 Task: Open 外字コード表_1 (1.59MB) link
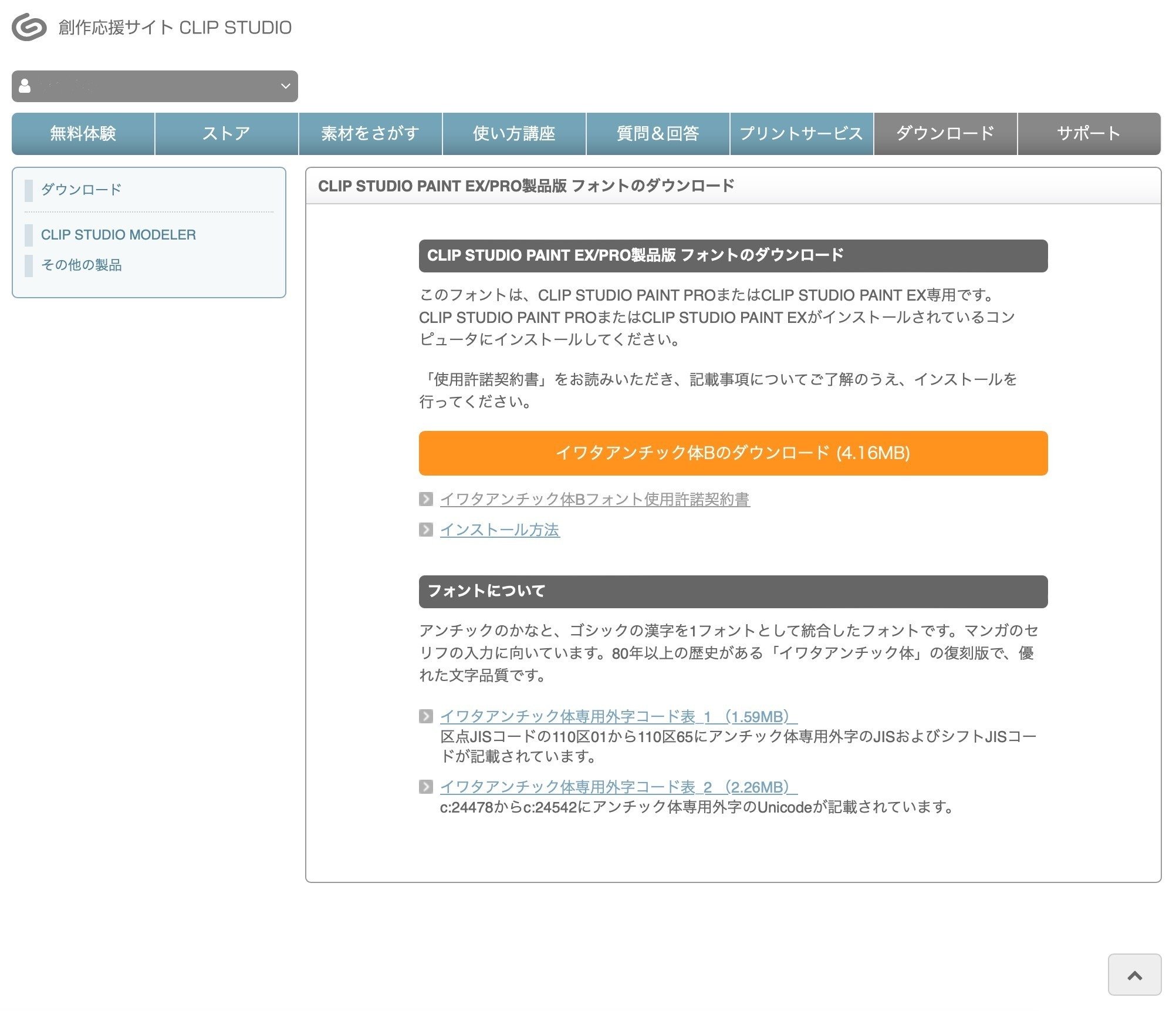pos(619,717)
